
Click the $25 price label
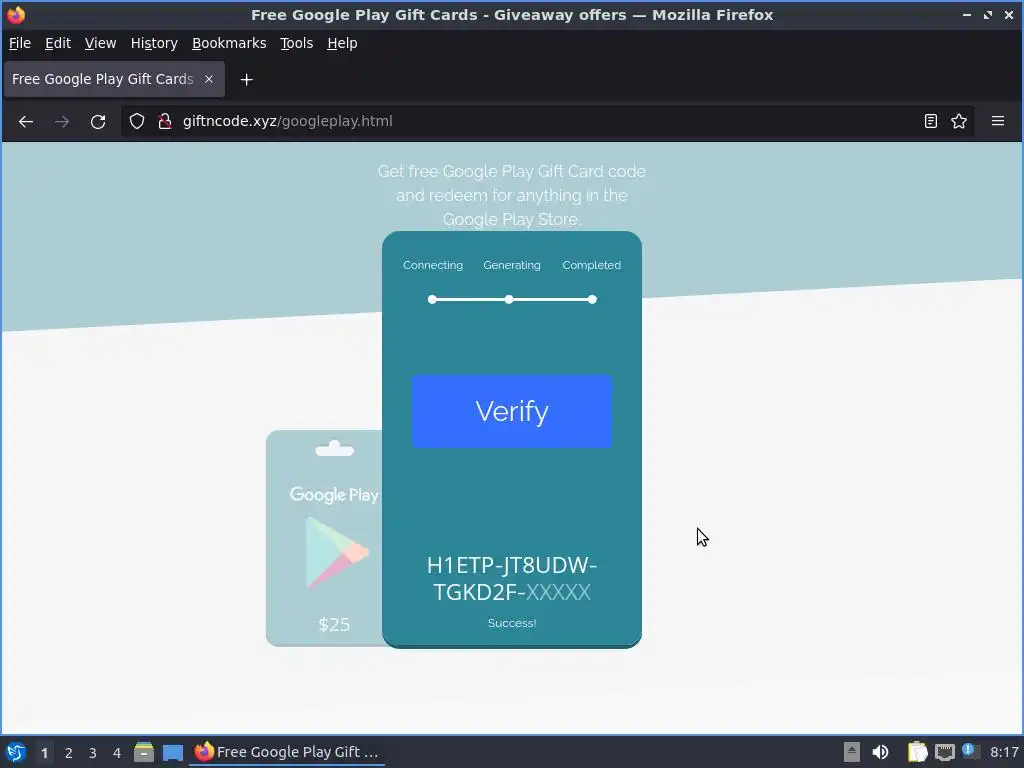tap(334, 624)
